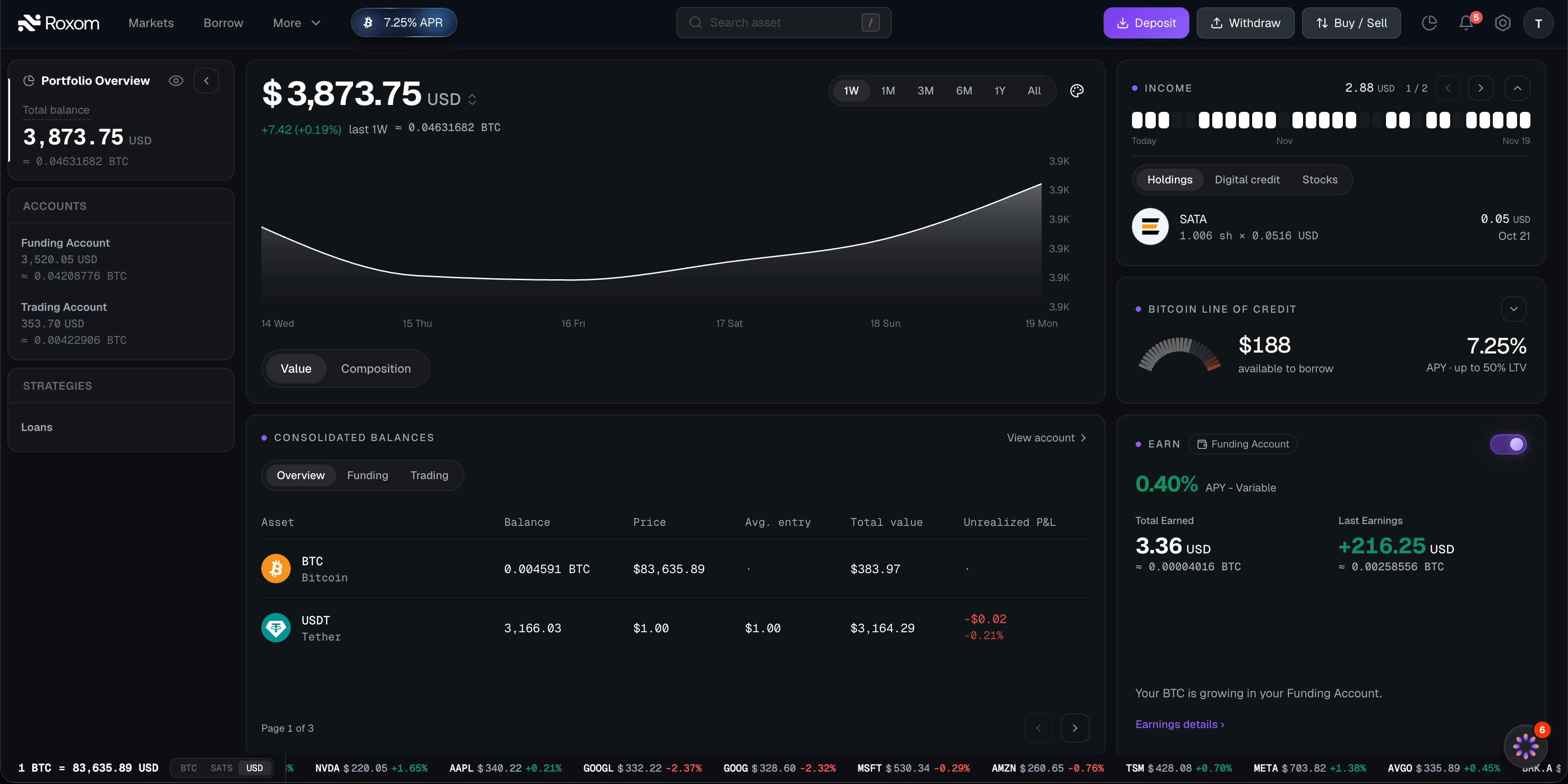1568x784 pixels.
Task: Select the Stocks tab
Action: coord(1320,180)
